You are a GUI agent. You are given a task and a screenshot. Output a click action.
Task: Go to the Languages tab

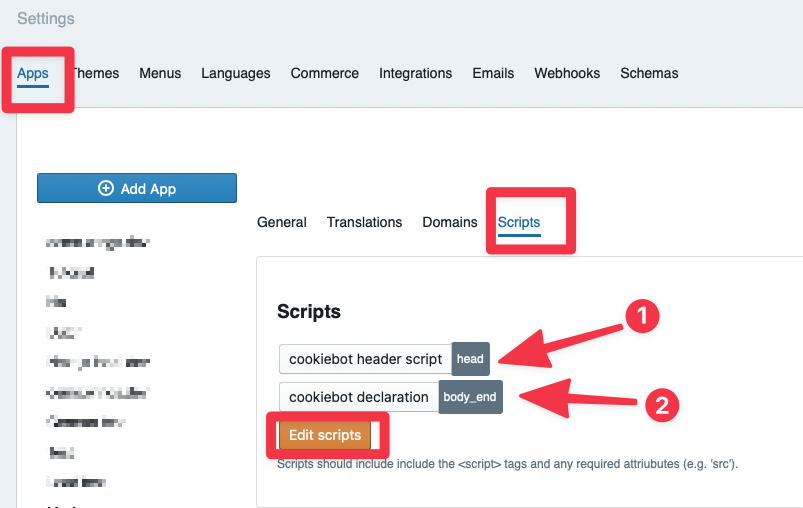(235, 73)
